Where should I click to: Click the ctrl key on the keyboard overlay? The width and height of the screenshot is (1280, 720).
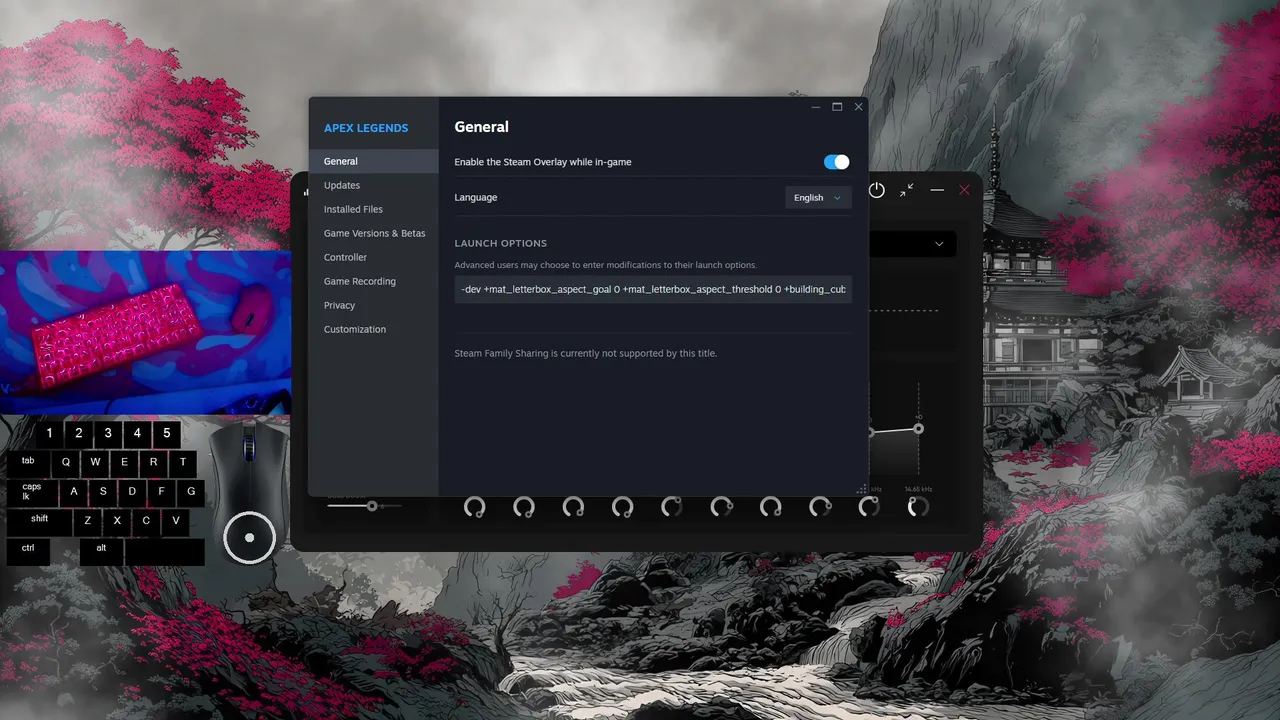[x=28, y=552]
